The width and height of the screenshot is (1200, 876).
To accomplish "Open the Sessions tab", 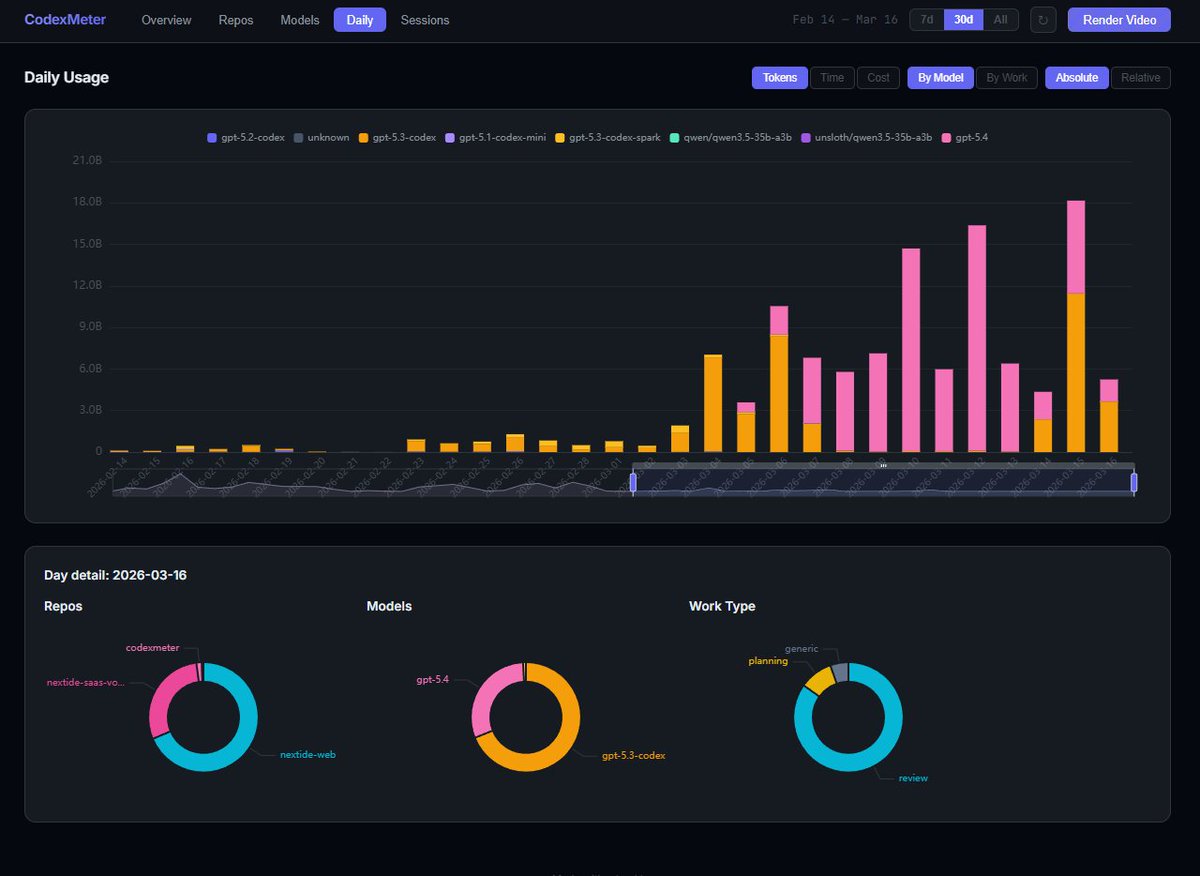I will pyautogui.click(x=425, y=20).
